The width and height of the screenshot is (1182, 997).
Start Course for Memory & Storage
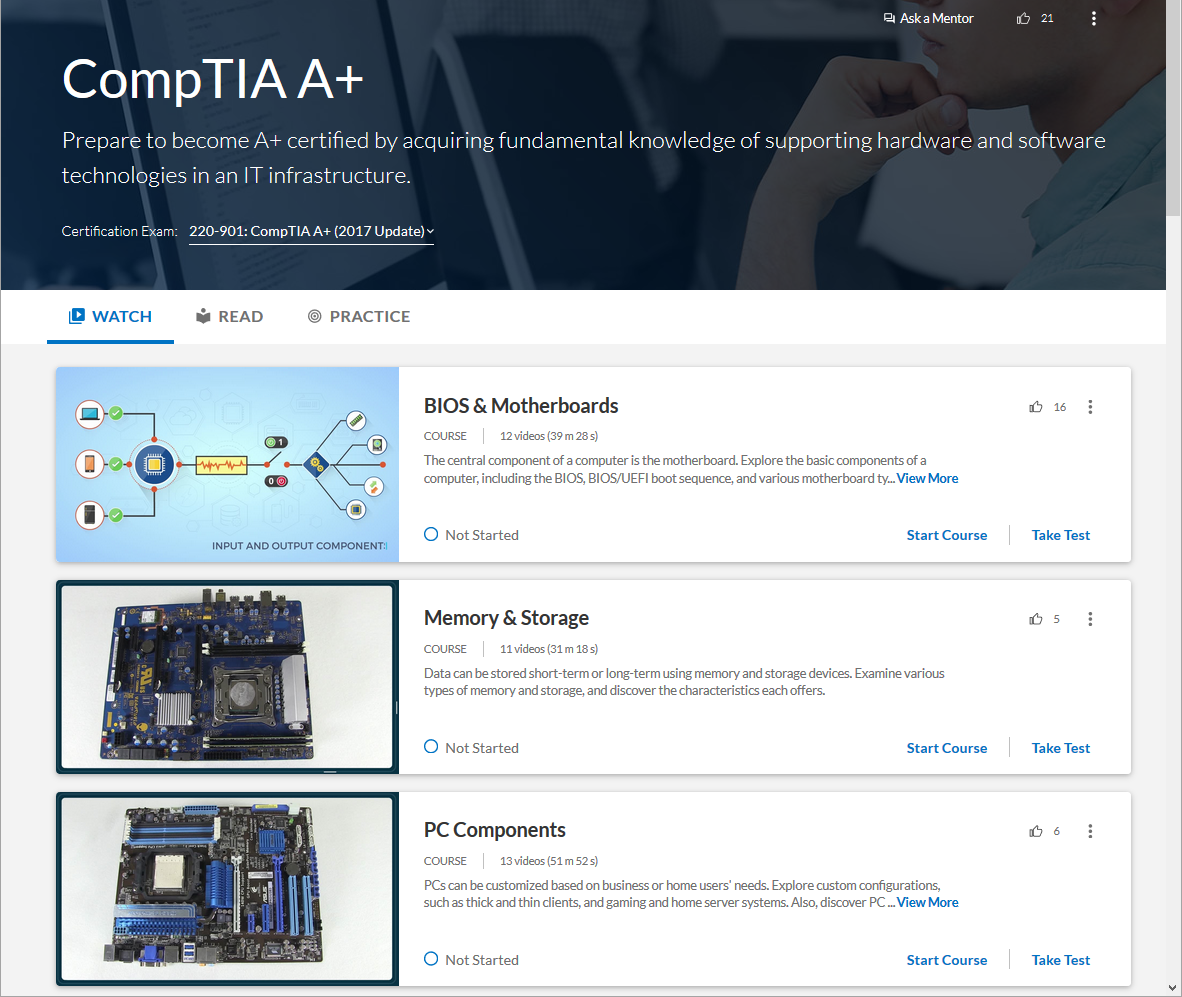click(x=947, y=748)
